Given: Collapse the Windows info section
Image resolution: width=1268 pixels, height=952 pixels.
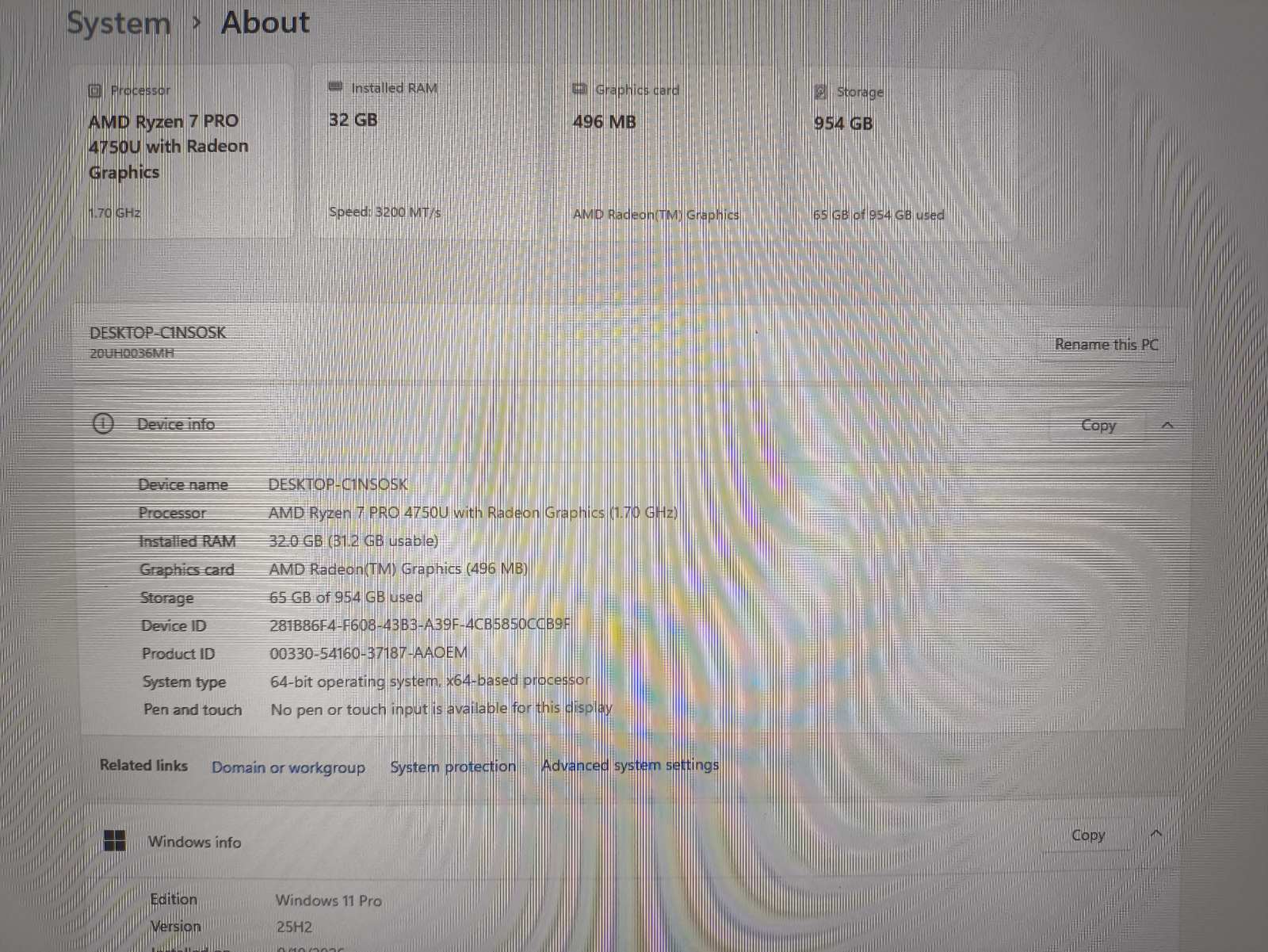Looking at the screenshot, I should coord(1155,834).
